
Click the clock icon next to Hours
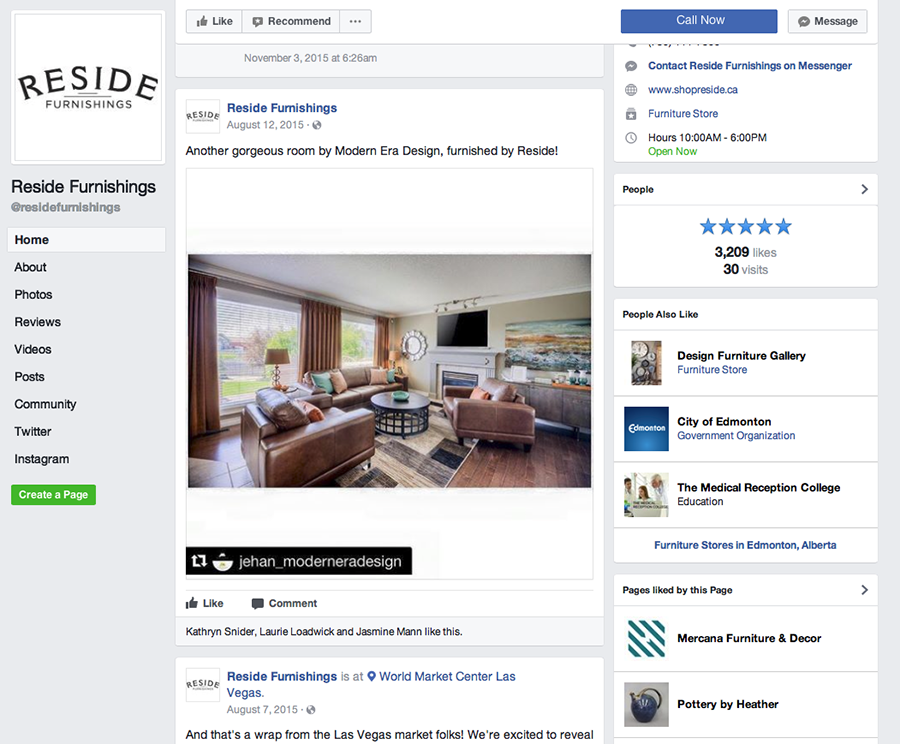point(631,138)
